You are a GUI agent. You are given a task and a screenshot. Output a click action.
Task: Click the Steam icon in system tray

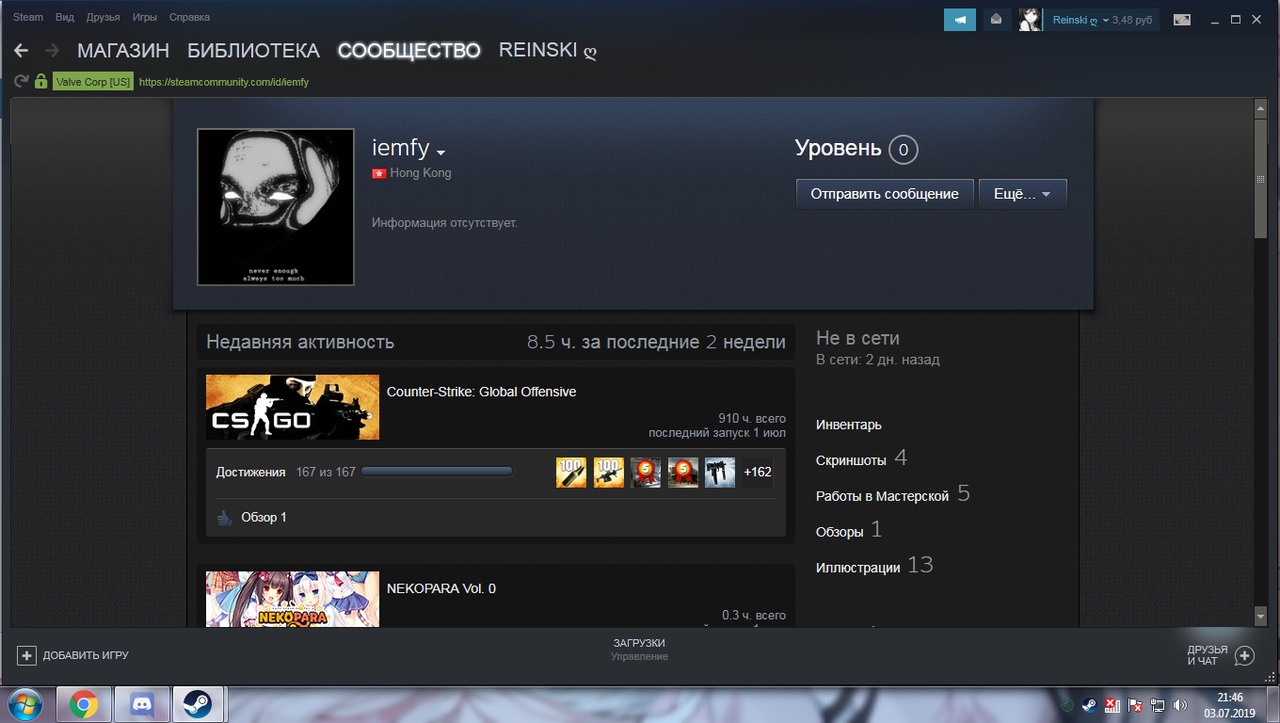[1090, 705]
